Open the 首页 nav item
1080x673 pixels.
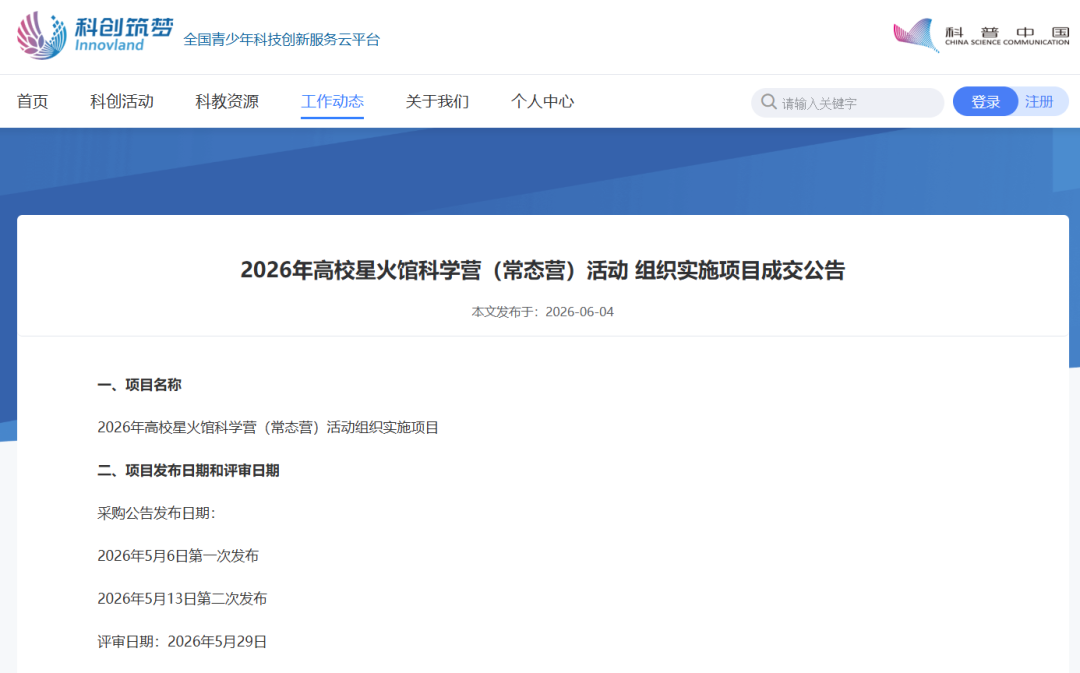(x=32, y=101)
